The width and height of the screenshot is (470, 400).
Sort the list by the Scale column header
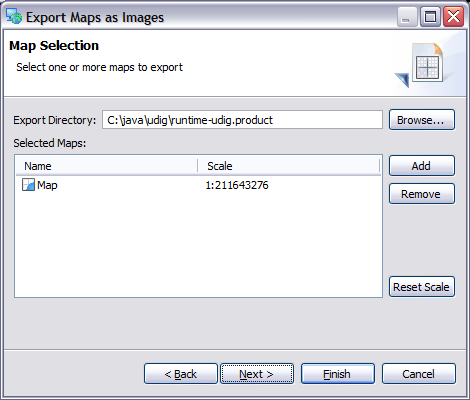point(289,166)
